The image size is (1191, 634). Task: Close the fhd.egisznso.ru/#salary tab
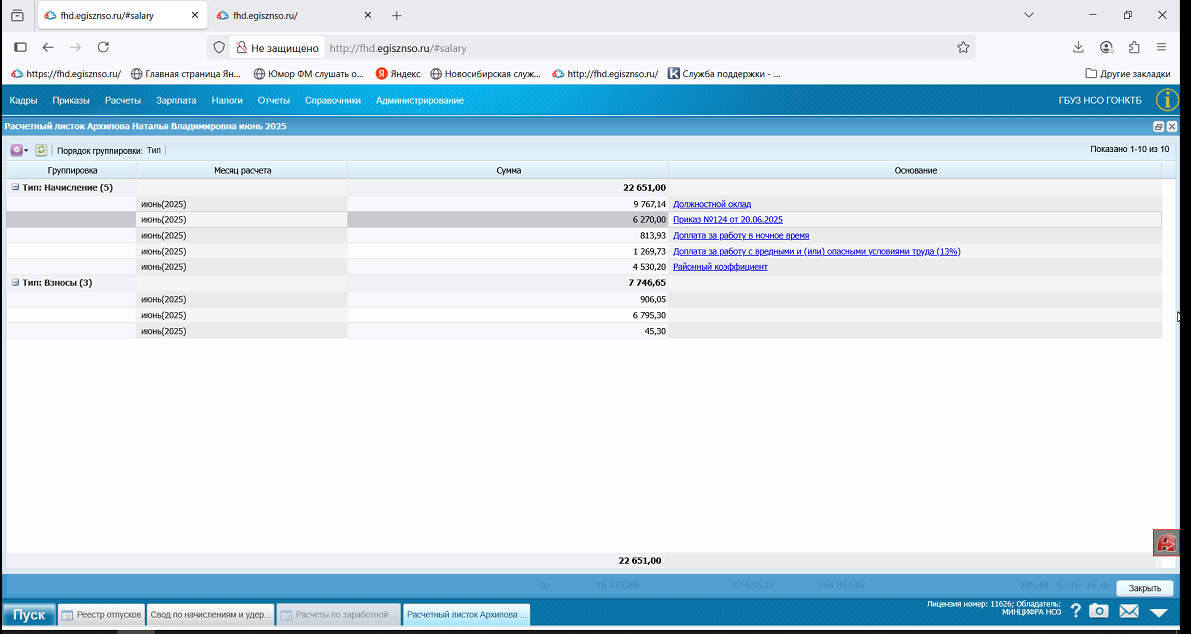pyautogui.click(x=194, y=15)
